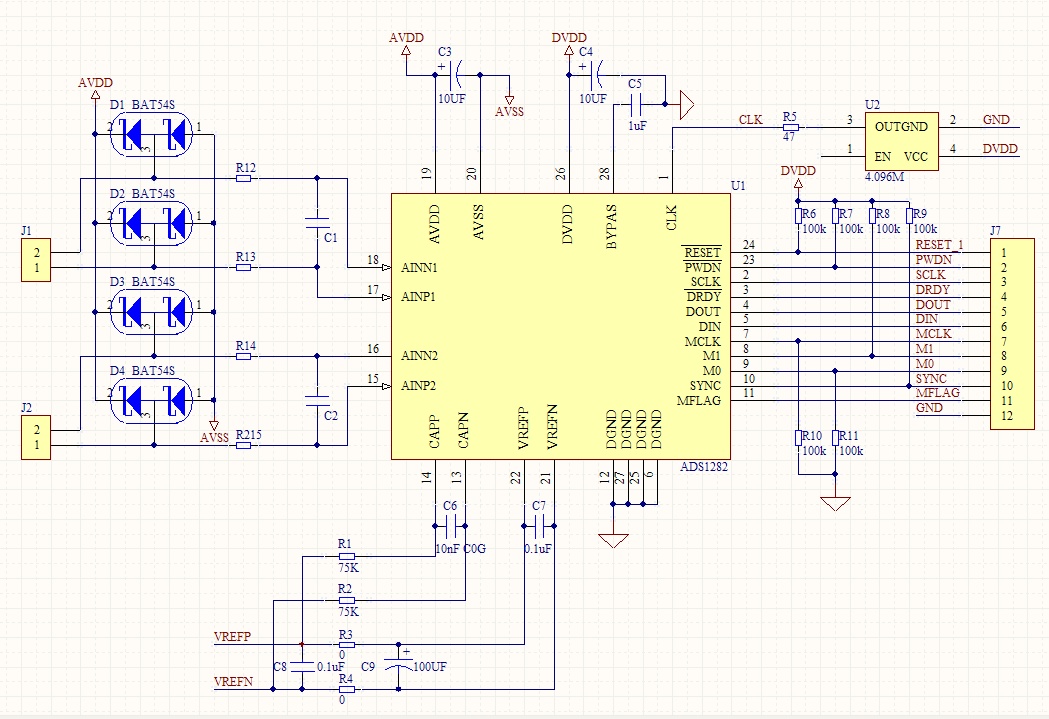This screenshot has width=1049, height=719.
Task: Click the MFLAG pin name inside U1
Action: coord(698,401)
